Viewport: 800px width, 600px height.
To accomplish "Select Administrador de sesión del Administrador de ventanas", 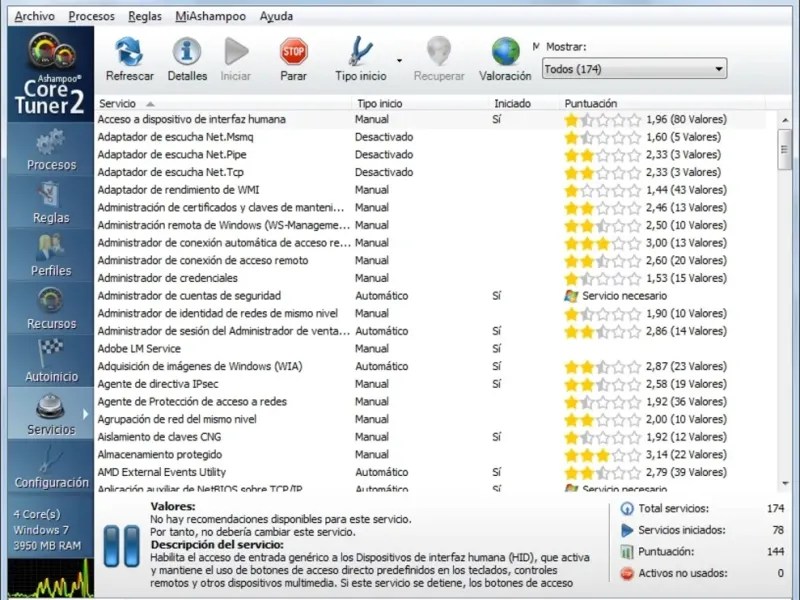I will click(431, 331).
